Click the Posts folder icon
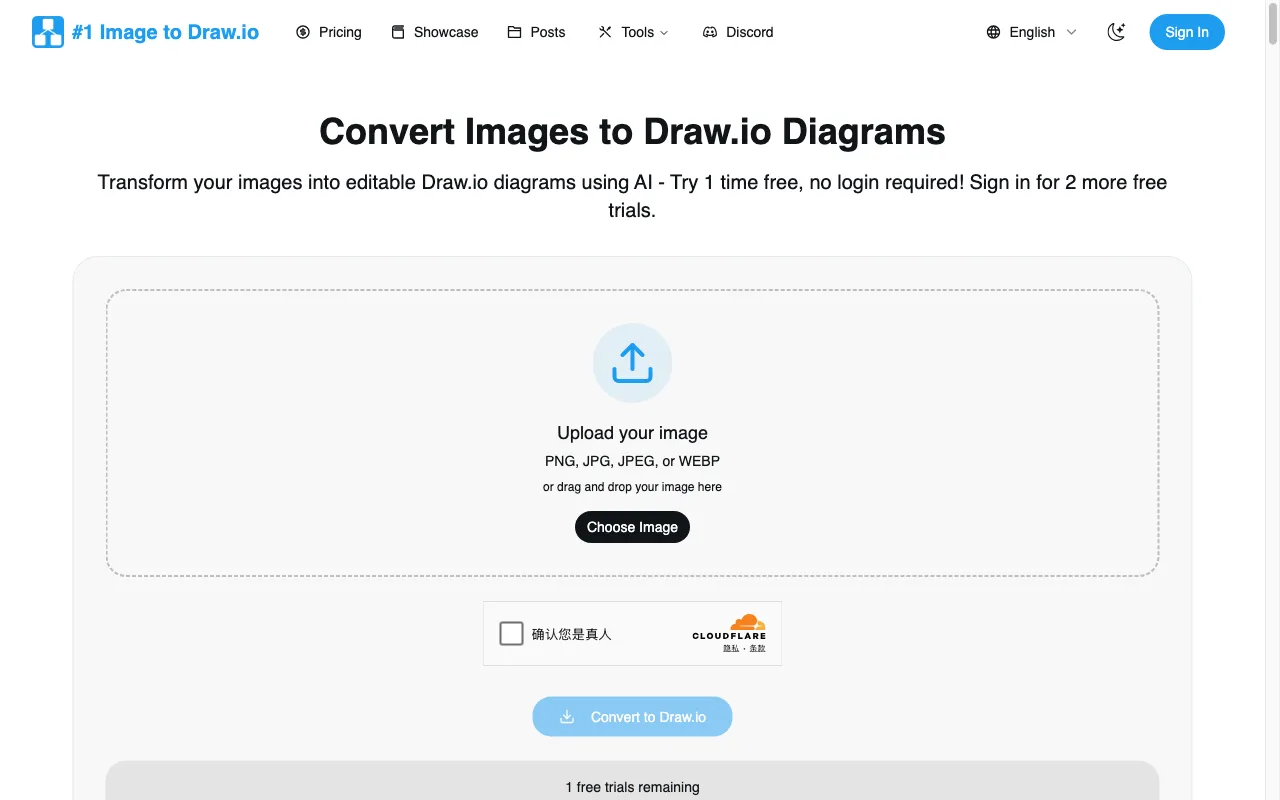Screen dimensions: 1280x800 [x=514, y=32]
